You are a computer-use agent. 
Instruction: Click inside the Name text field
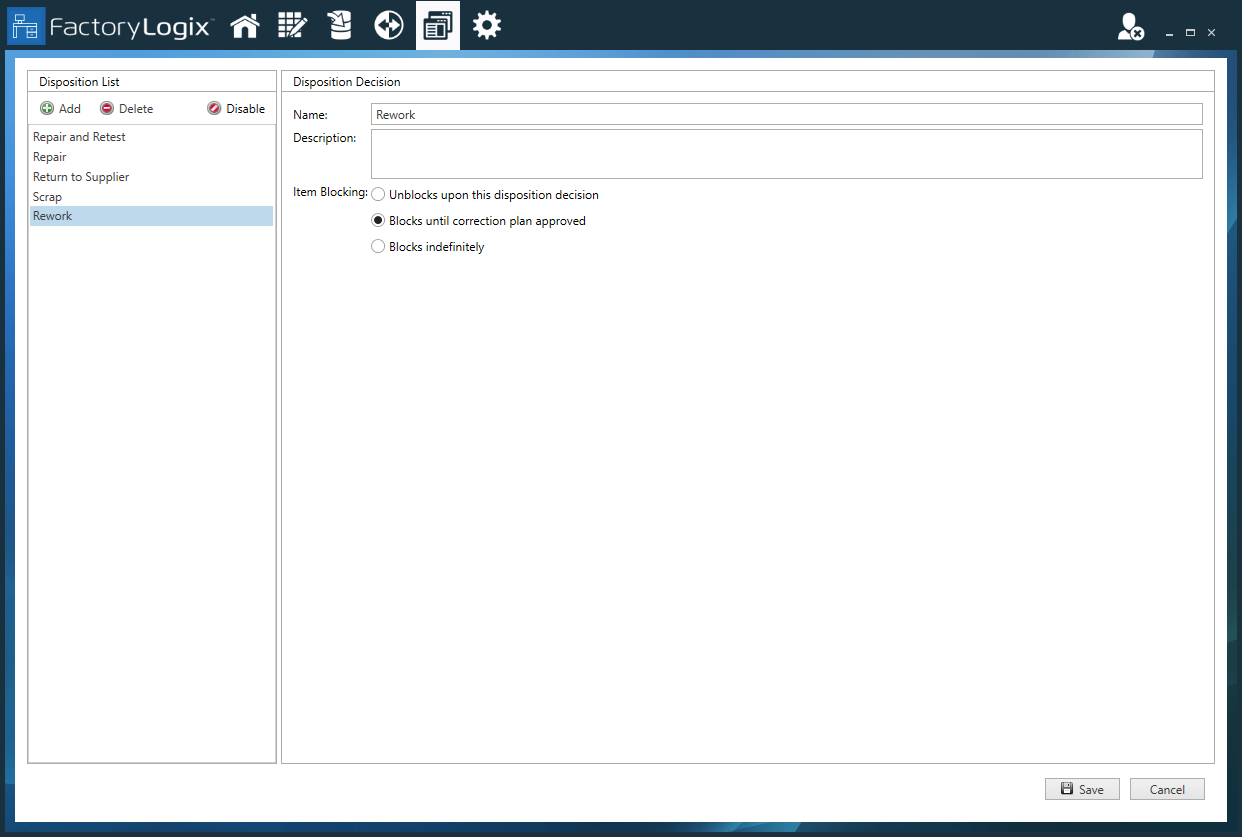pyautogui.click(x=786, y=113)
